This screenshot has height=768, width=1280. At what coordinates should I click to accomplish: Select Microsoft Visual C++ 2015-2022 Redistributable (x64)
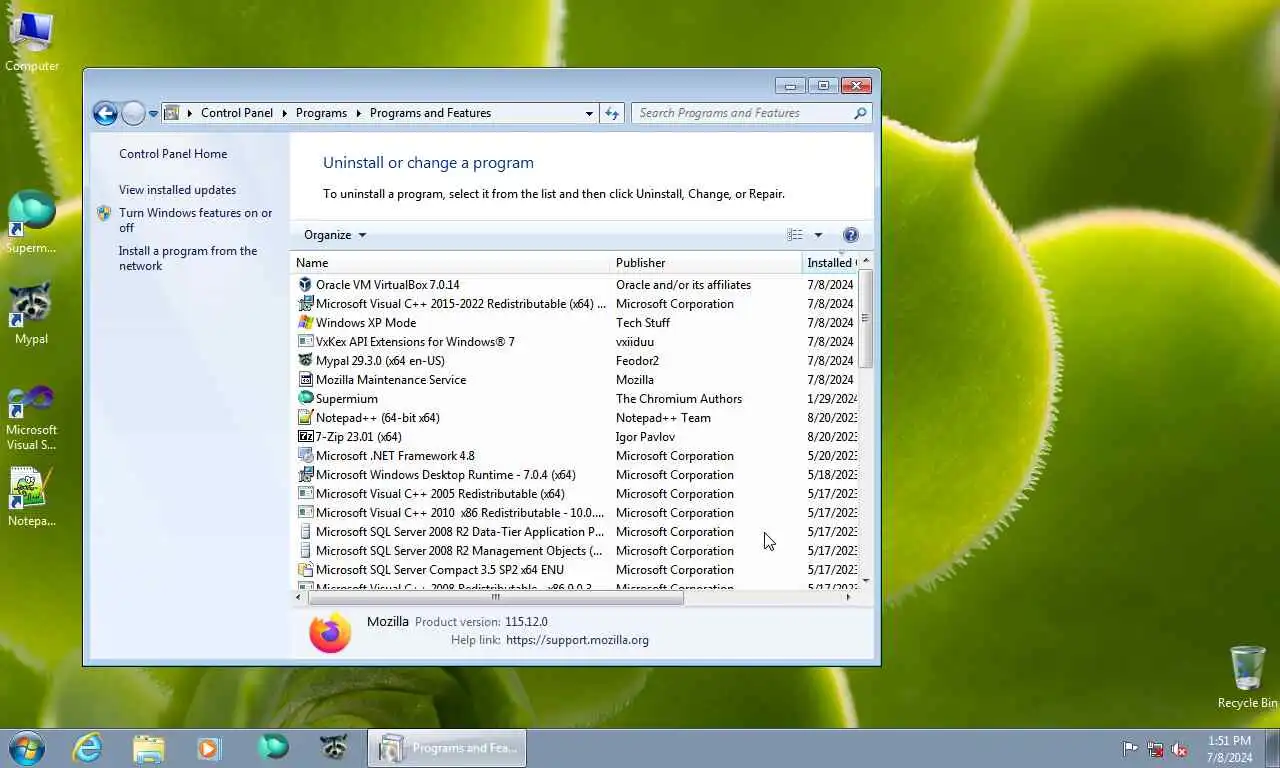[575, 304]
